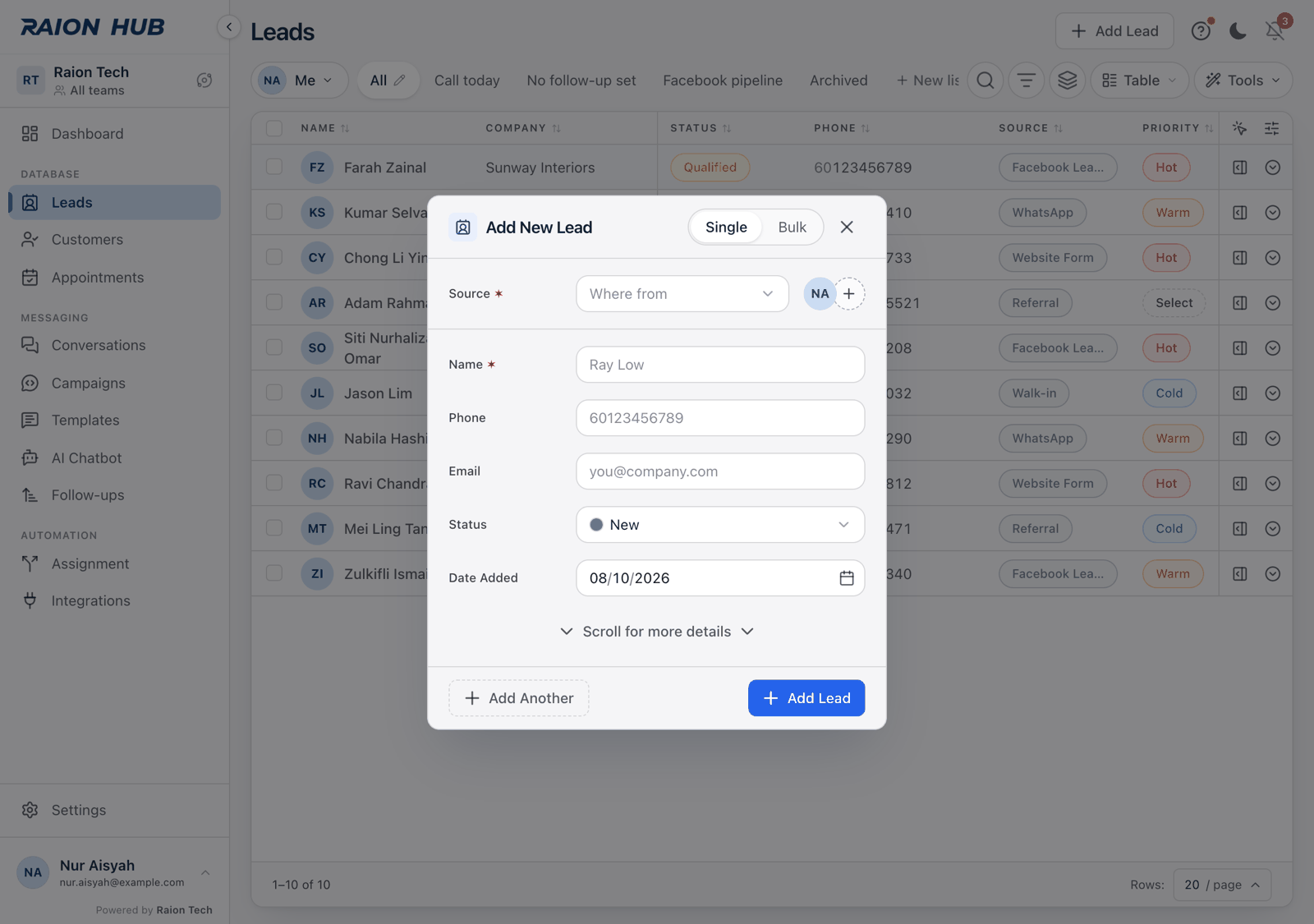Open the Table view dropdown
The width and height of the screenshot is (1314, 924).
pos(1140,80)
